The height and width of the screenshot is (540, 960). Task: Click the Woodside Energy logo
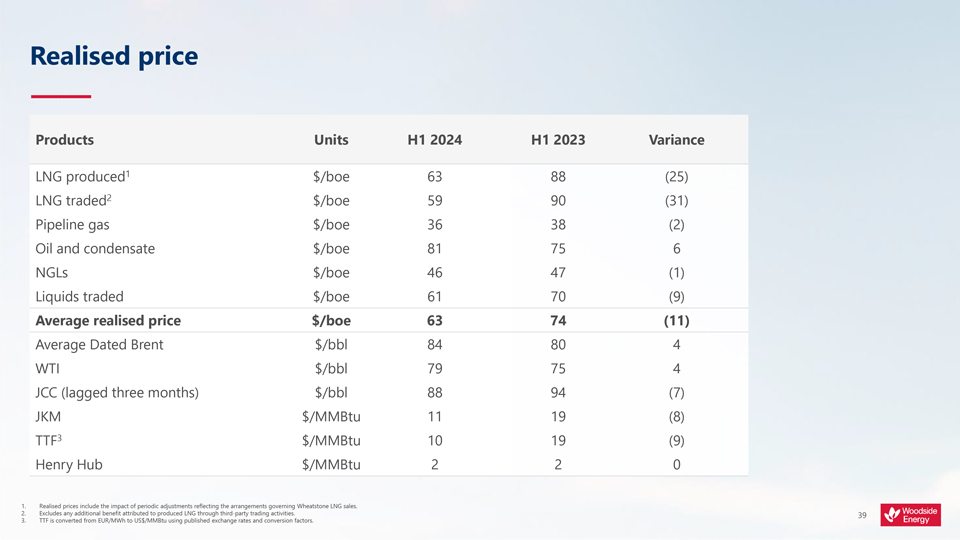[x=910, y=514]
